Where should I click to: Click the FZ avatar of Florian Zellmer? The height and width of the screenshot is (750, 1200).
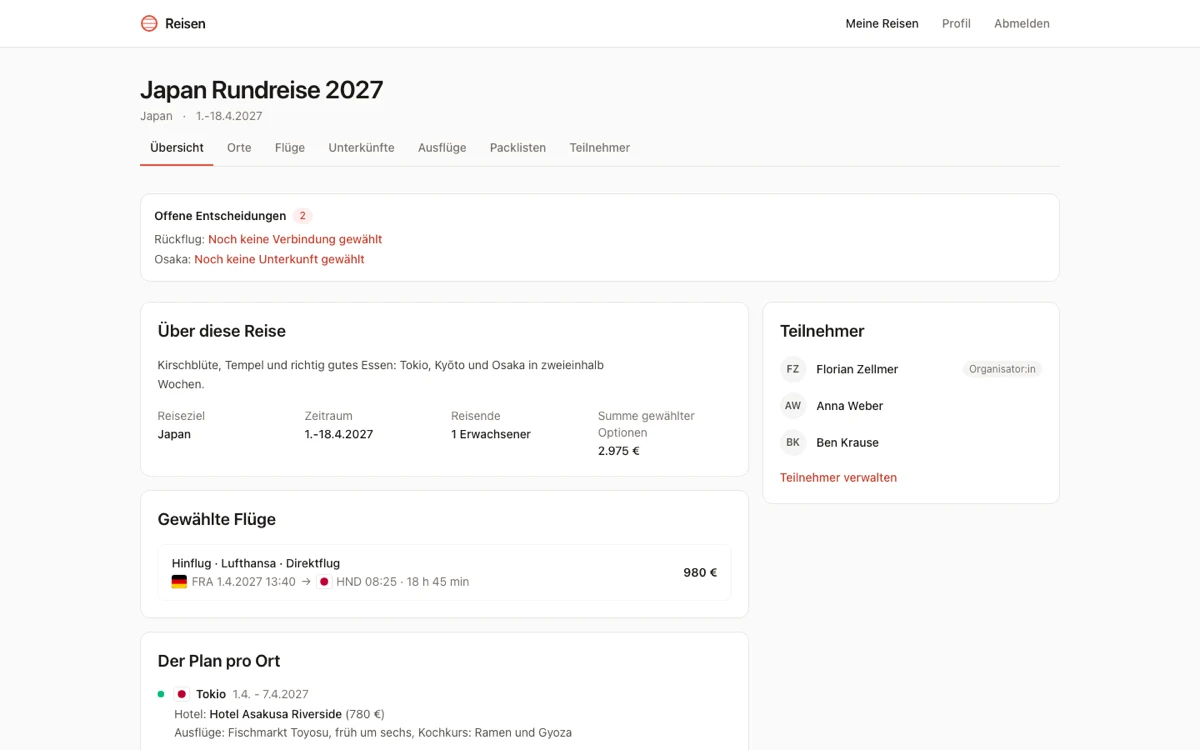click(x=793, y=369)
